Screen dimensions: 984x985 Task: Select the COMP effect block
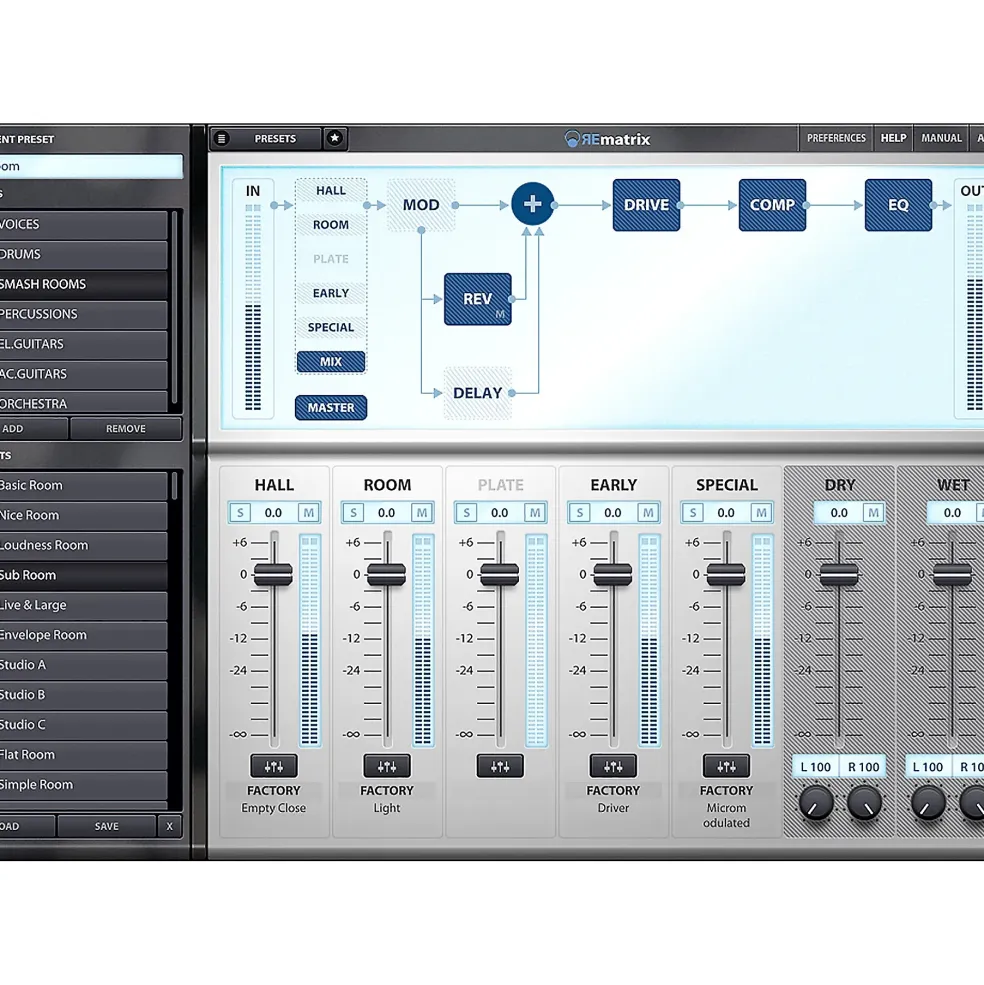[772, 205]
